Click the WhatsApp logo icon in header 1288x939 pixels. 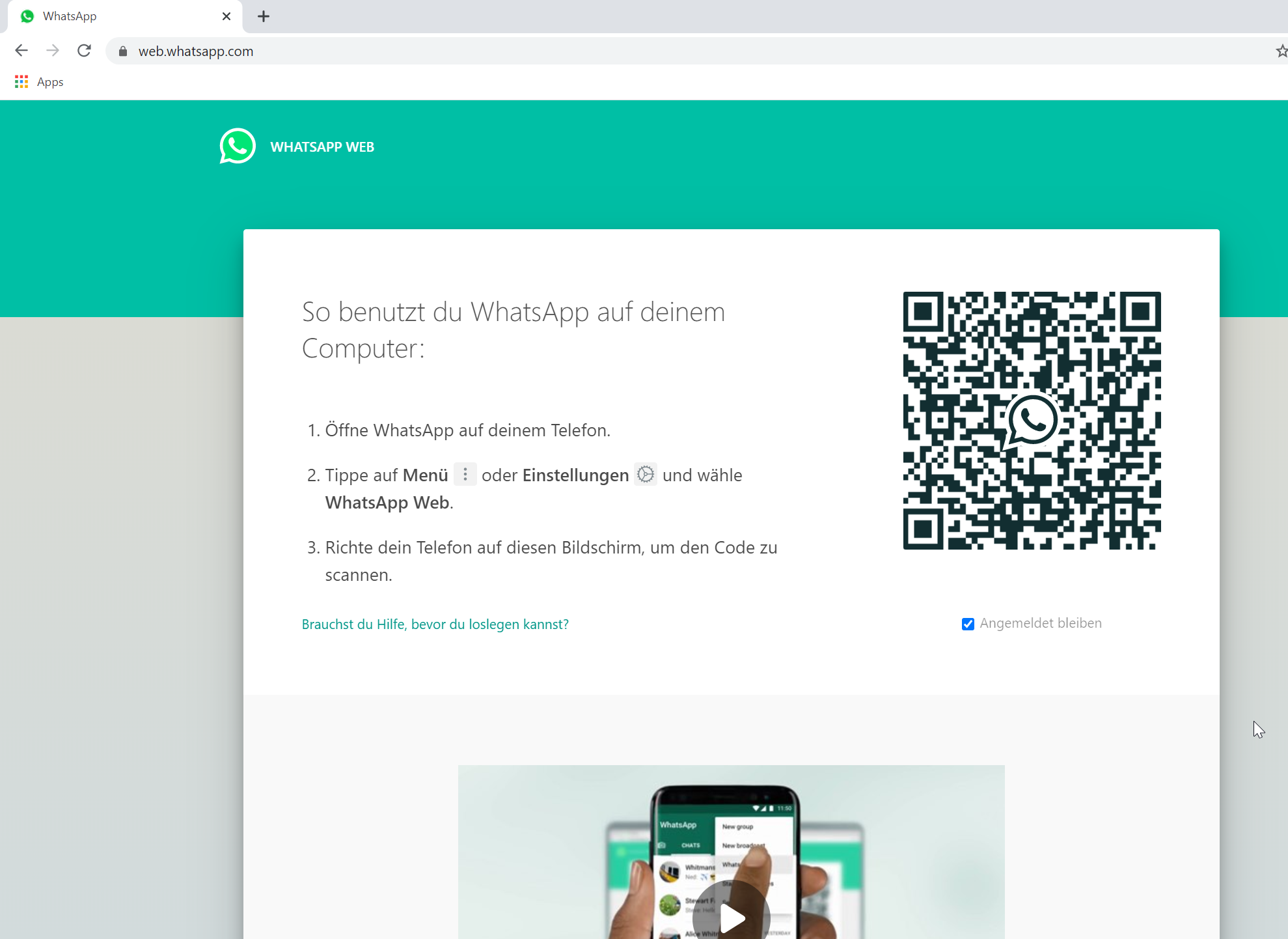point(236,146)
